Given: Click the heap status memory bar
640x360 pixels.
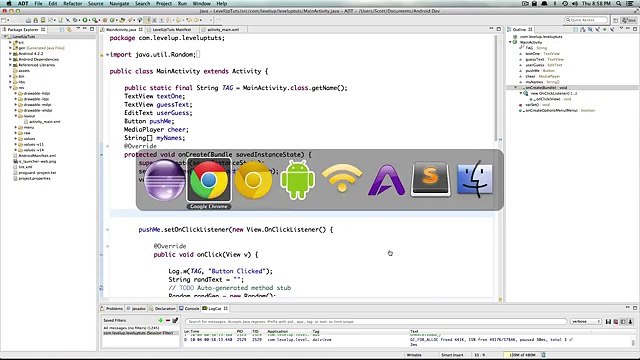Looking at the screenshot, I should (522, 355).
